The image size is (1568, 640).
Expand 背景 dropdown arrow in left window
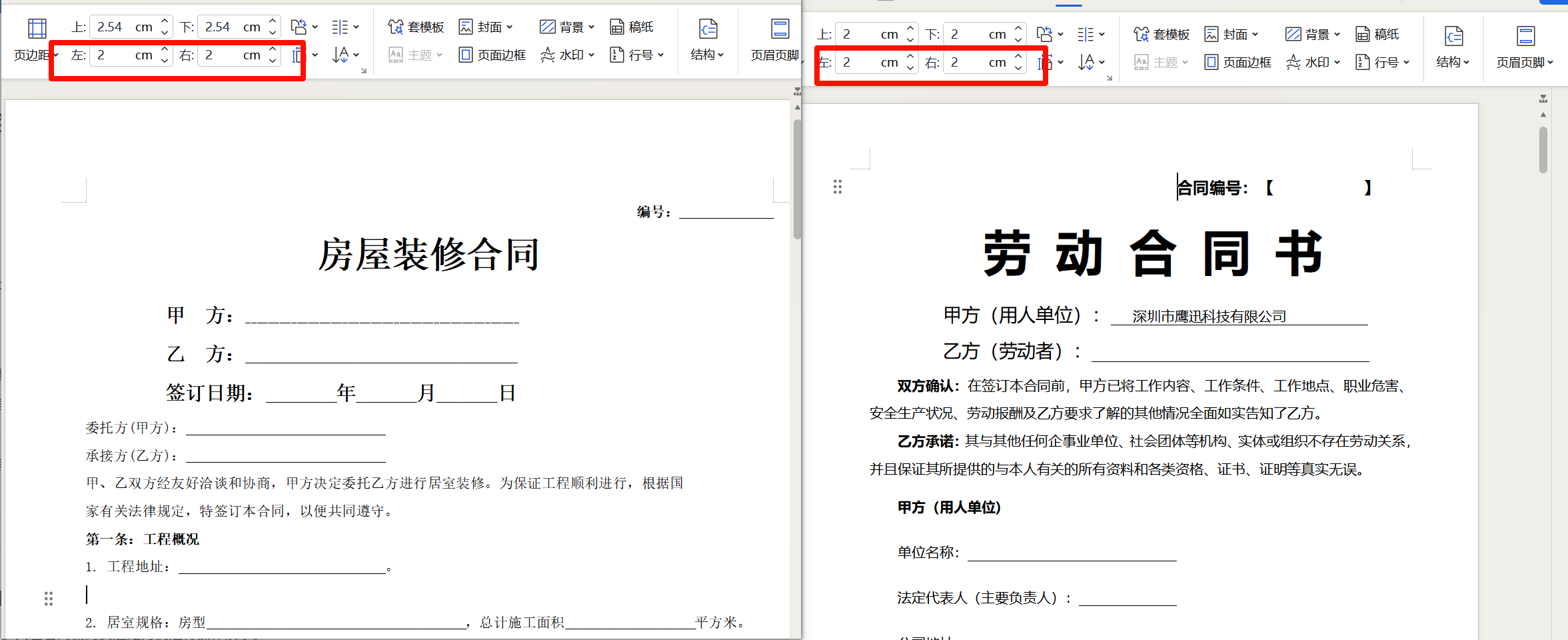click(591, 27)
